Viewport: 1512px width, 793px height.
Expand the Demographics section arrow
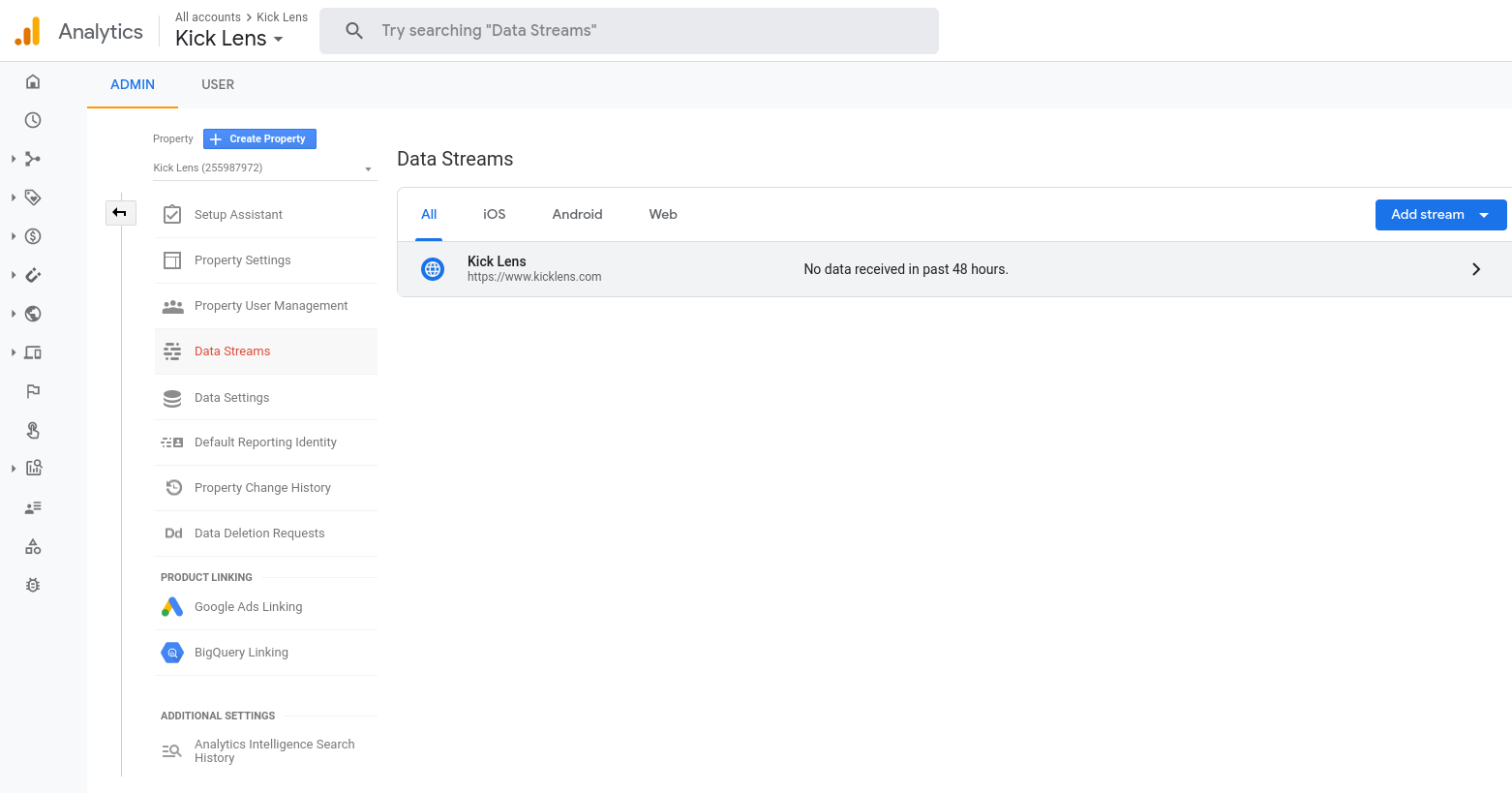pyautogui.click(x=14, y=314)
